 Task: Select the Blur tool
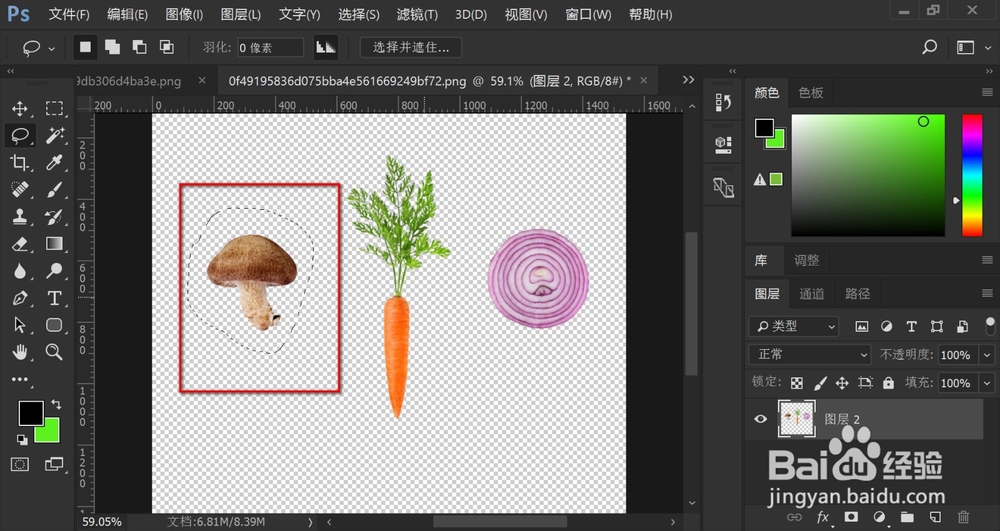(20, 271)
